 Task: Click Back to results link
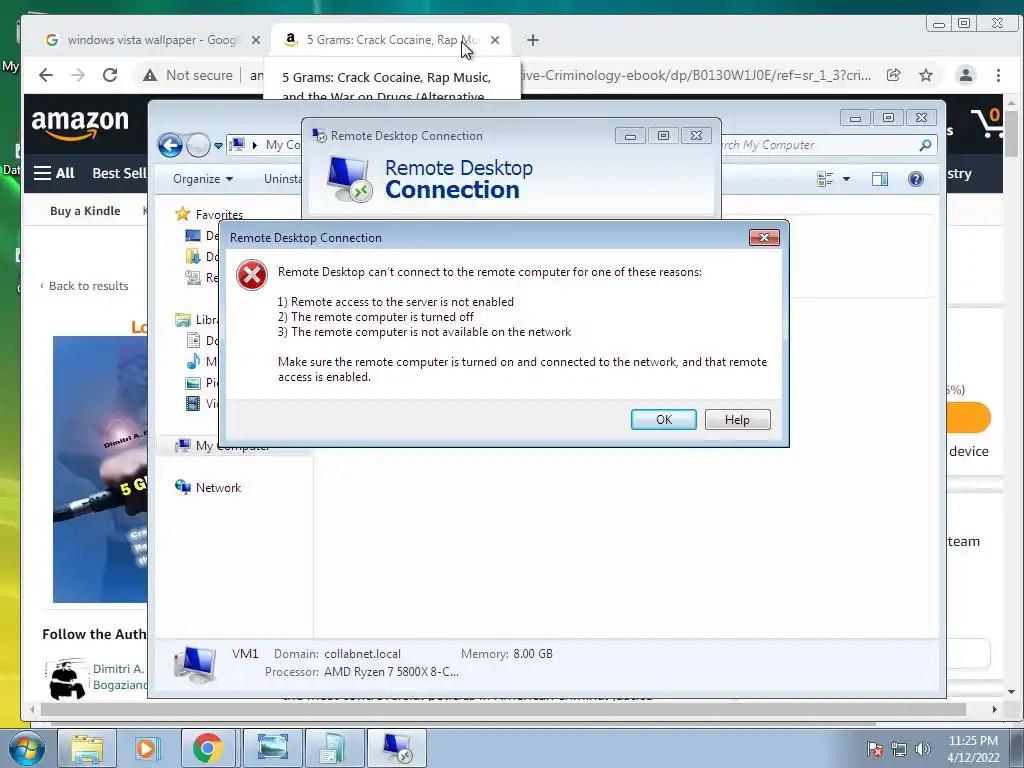[x=84, y=286]
